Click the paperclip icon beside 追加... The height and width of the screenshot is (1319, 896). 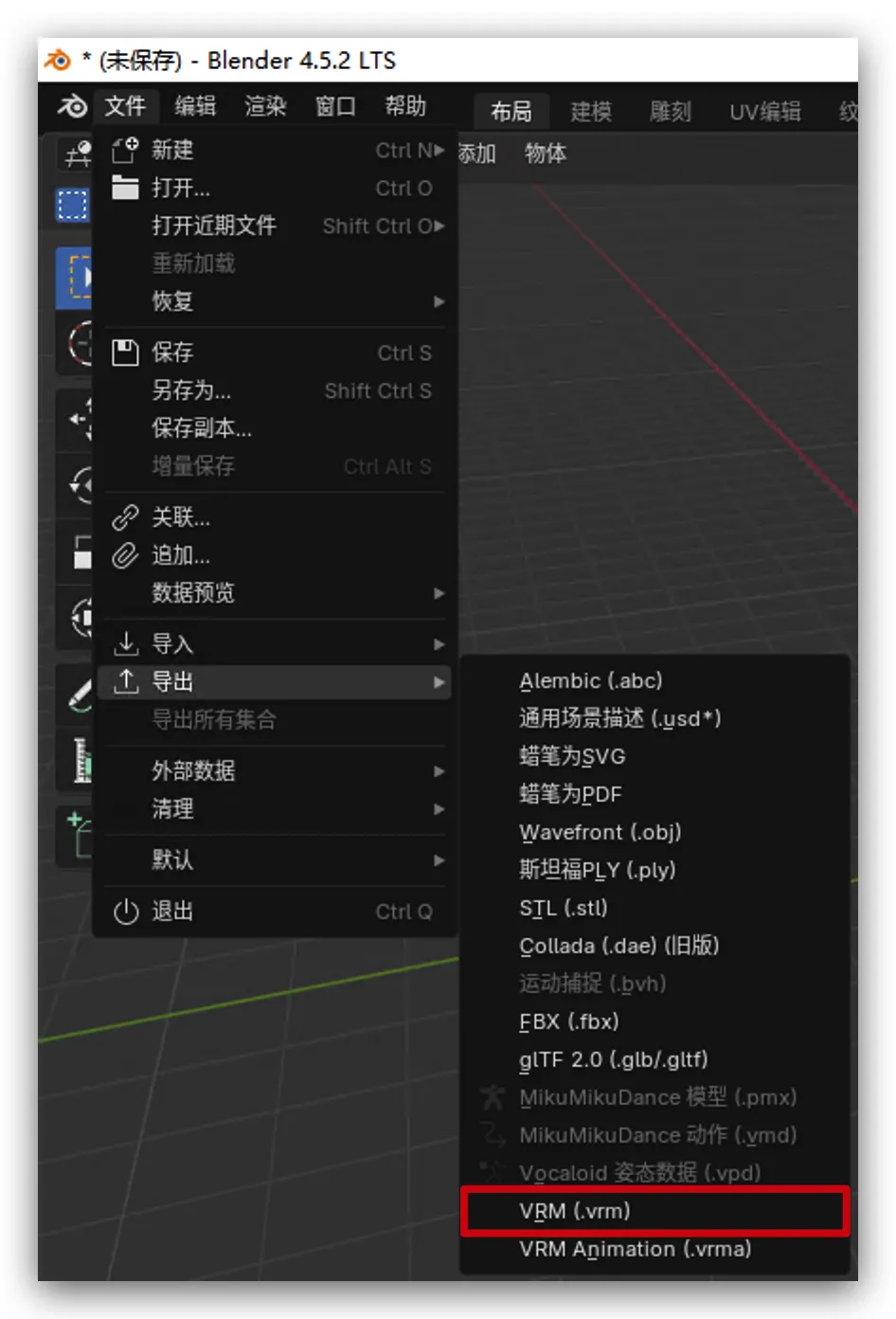pyautogui.click(x=125, y=556)
